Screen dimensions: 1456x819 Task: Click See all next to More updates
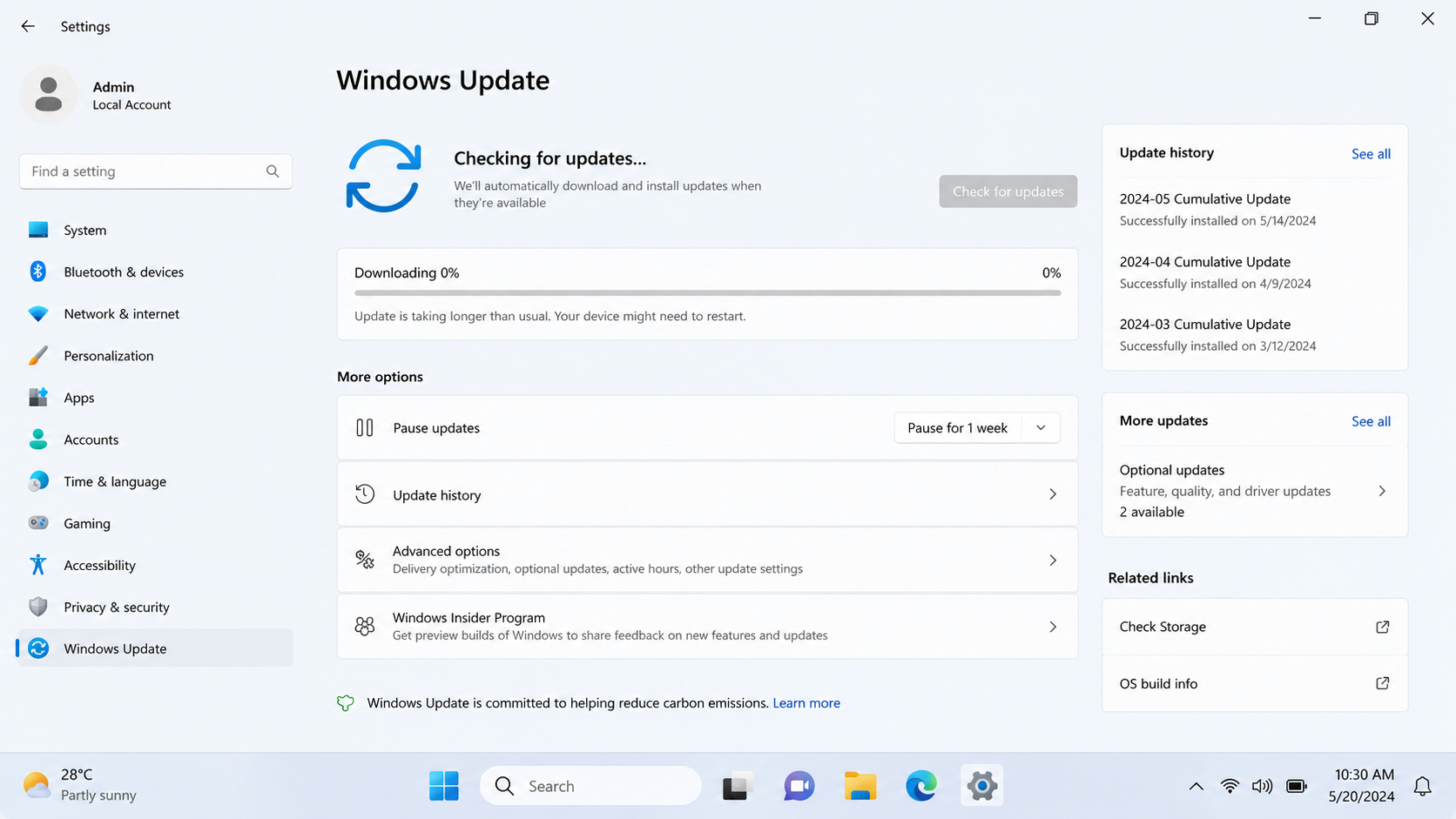1371,421
